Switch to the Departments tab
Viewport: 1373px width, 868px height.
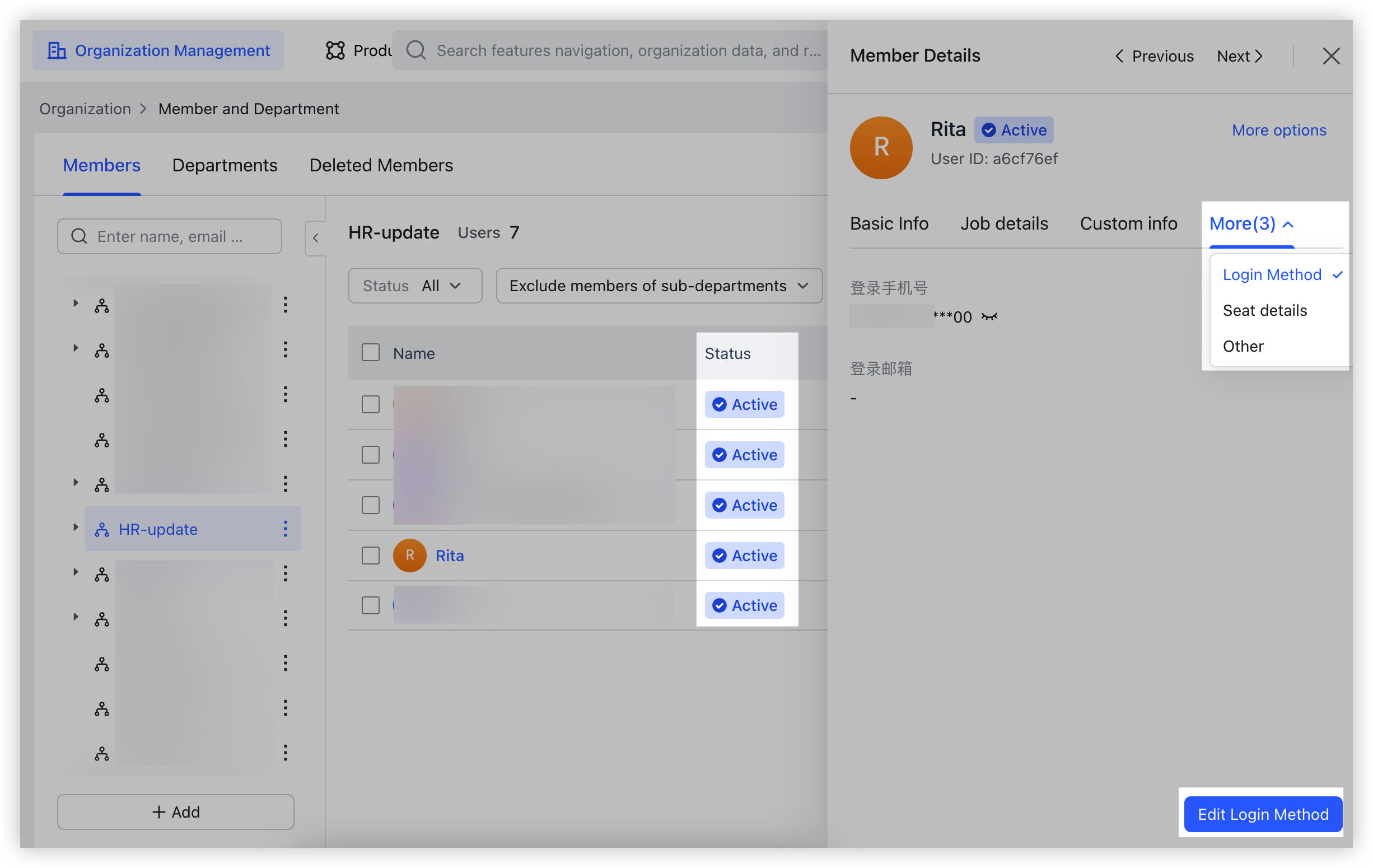pyautogui.click(x=225, y=165)
